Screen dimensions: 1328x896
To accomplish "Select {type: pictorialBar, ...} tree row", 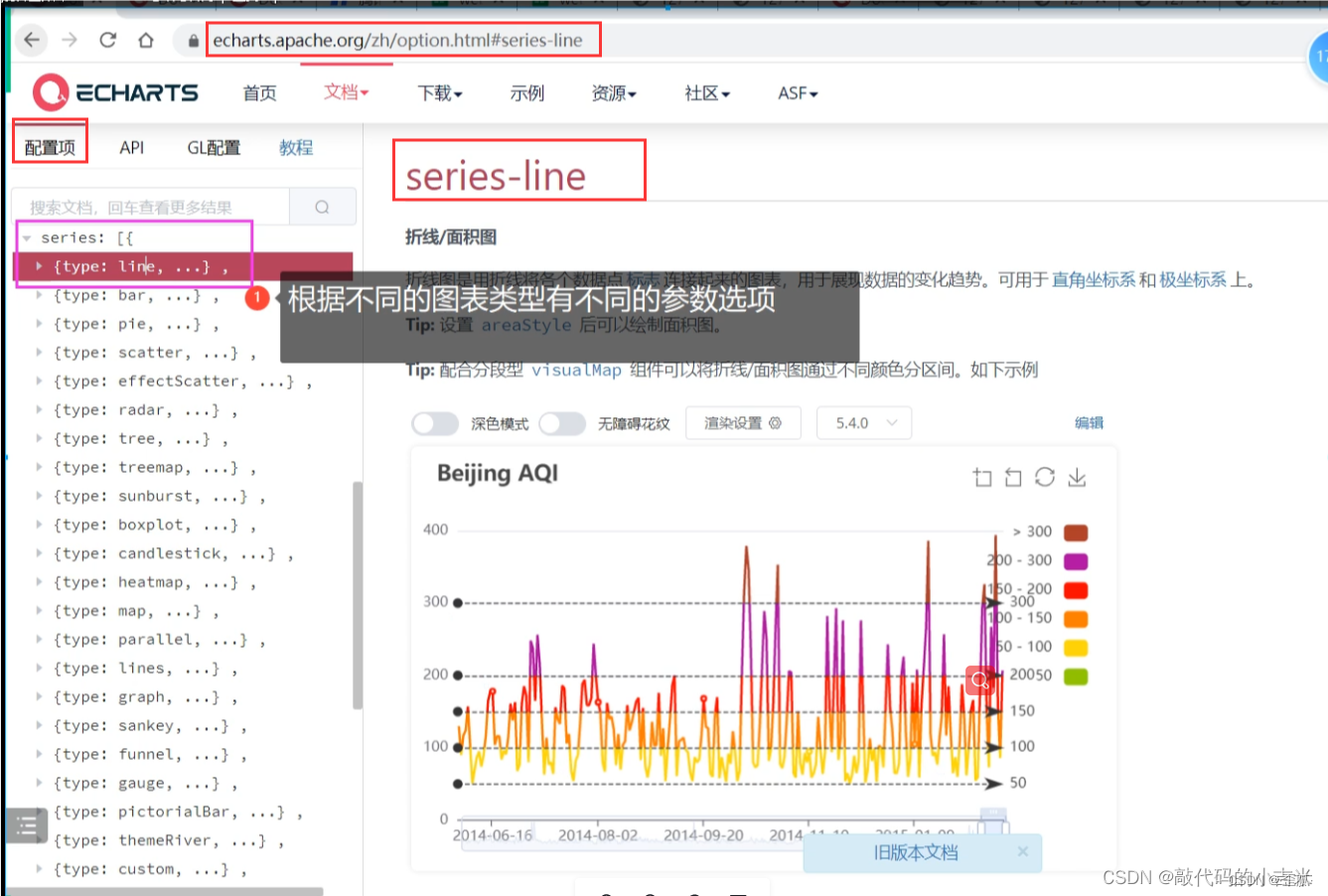I will 178,813.
